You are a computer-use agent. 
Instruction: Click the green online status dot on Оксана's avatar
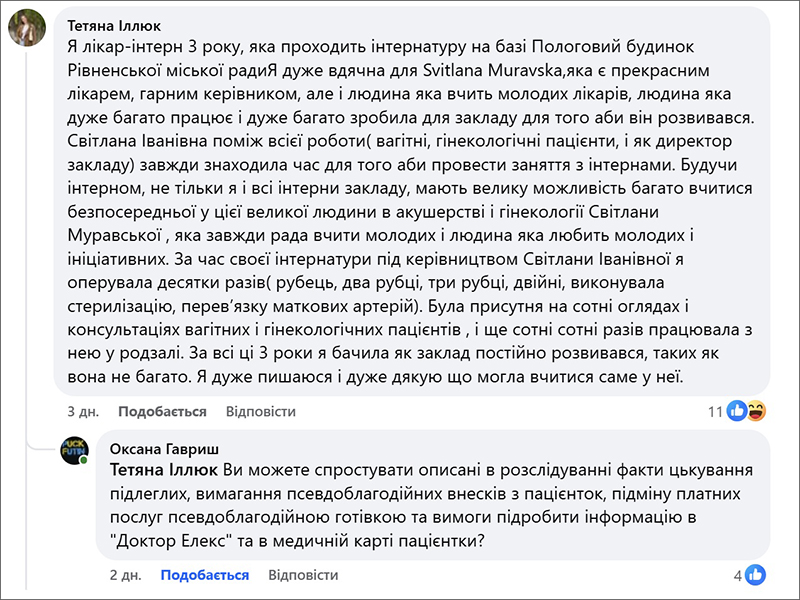point(84,461)
